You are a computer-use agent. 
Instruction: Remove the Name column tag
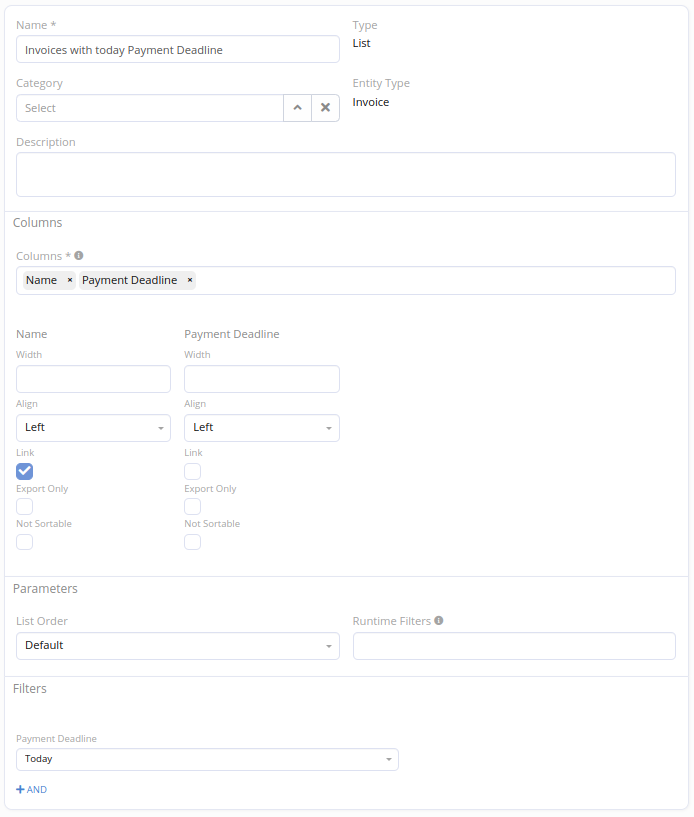click(70, 280)
